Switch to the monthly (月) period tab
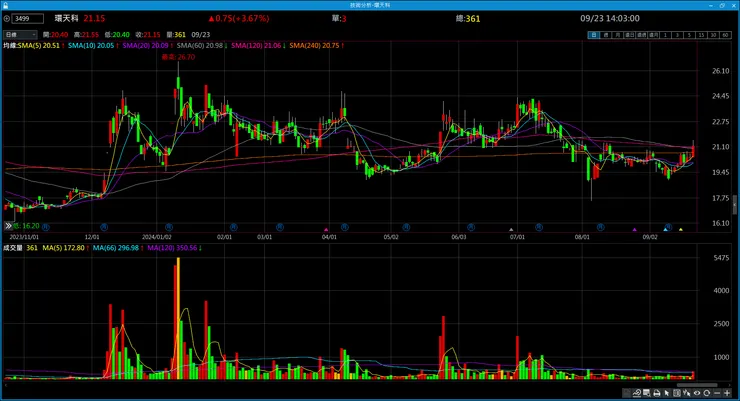740x401 pixels. pos(618,35)
